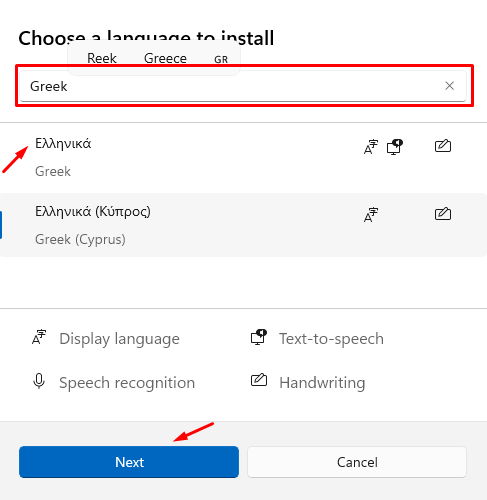
Task: Click the display language icon on Ελληνικά row
Action: coord(371,147)
